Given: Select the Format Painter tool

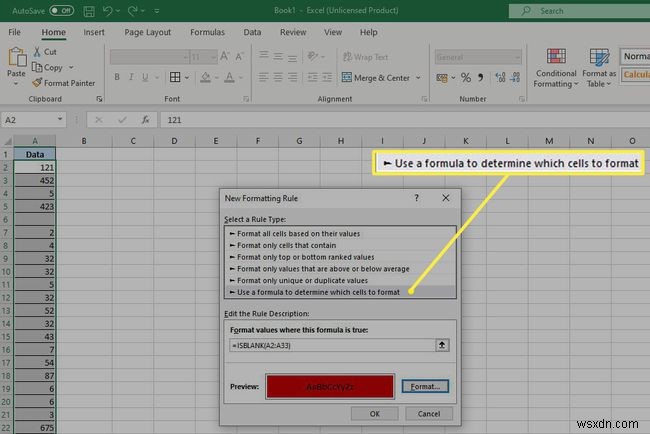Looking at the screenshot, I should 38,83.
